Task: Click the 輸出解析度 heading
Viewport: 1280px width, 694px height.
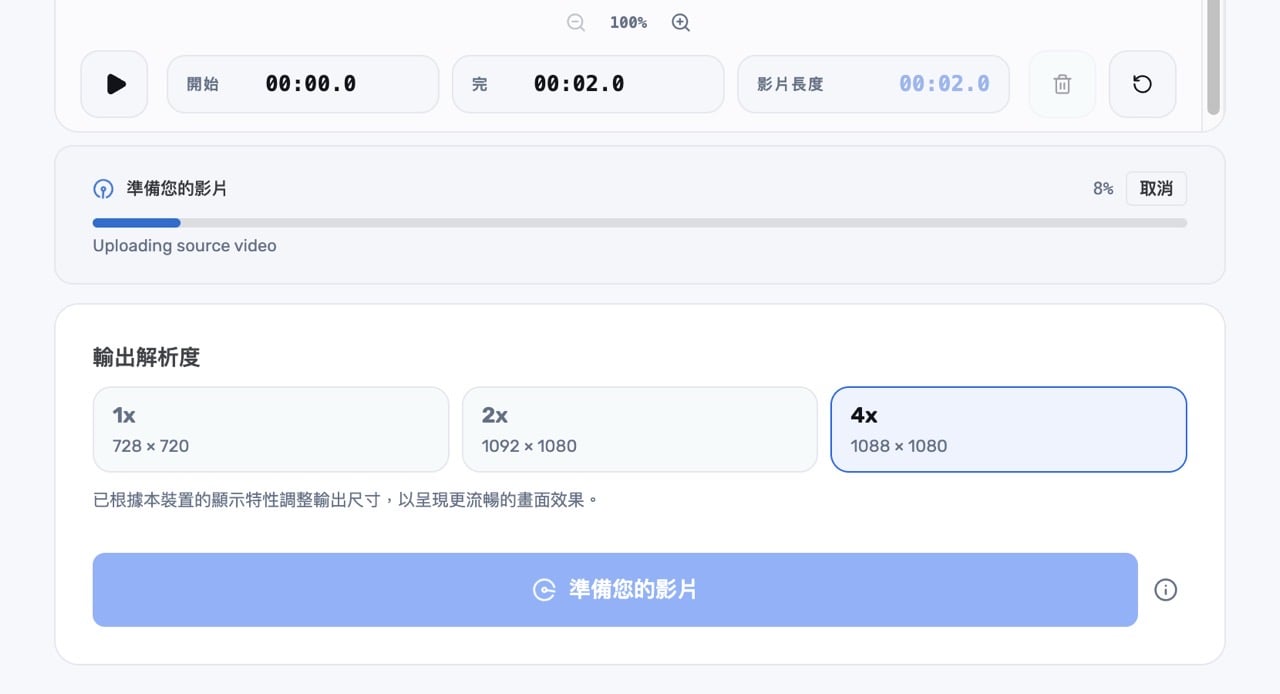Action: click(147, 357)
